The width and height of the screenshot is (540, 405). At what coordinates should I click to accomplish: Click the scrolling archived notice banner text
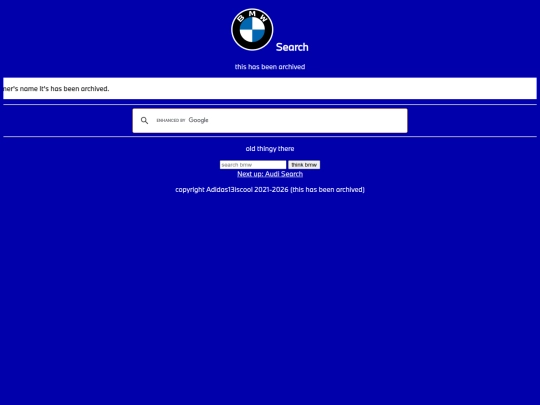56,89
